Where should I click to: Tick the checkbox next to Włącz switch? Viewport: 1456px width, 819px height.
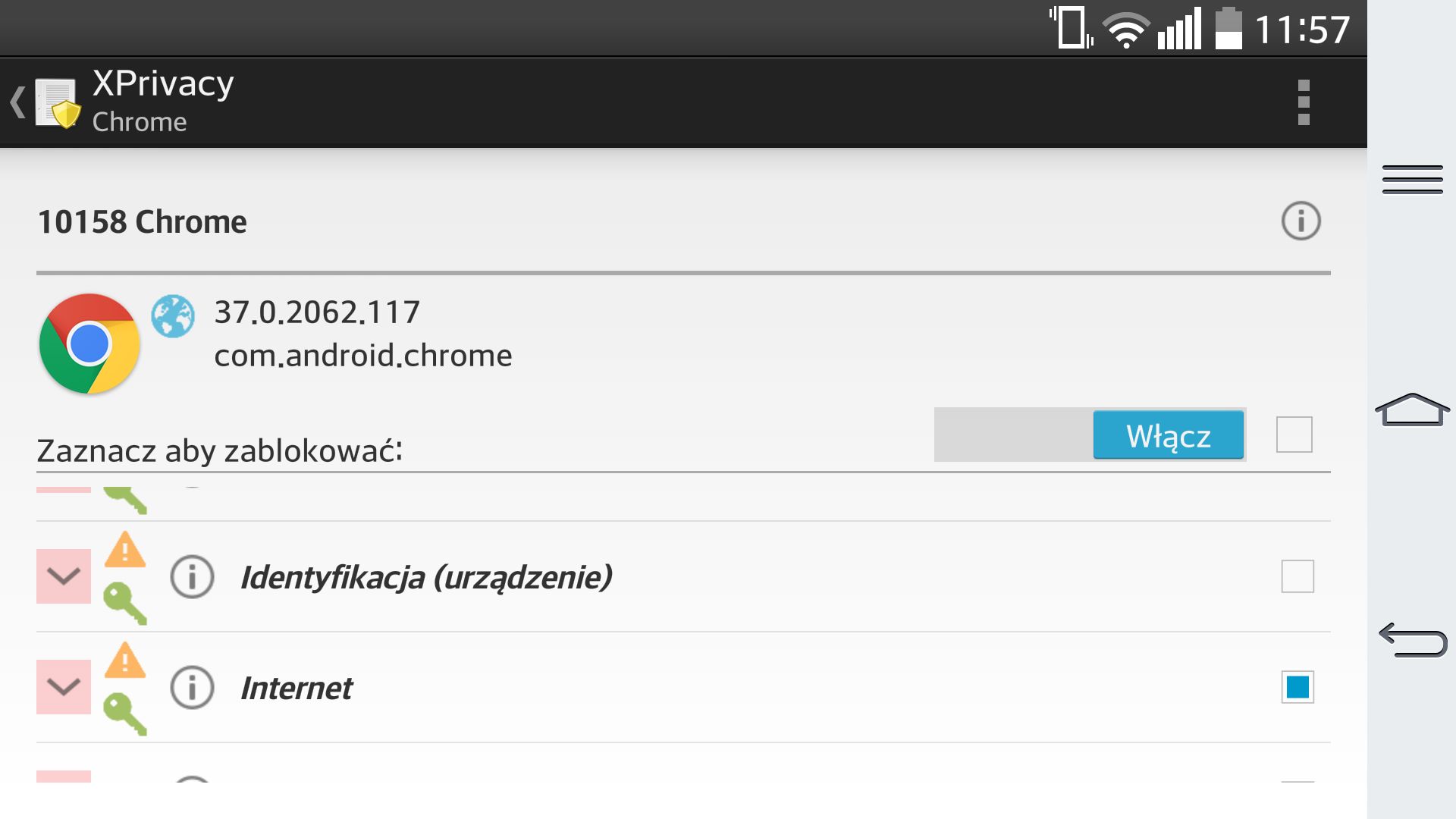click(1294, 435)
